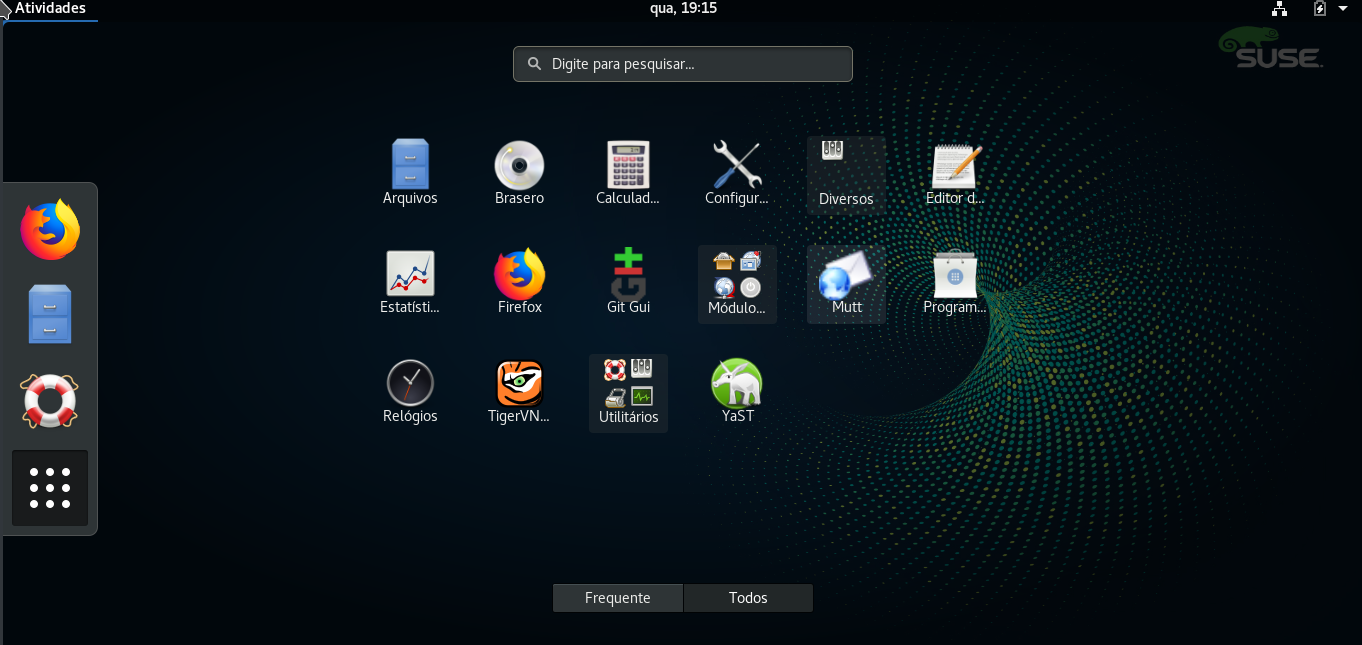Switch to the Todos applications view
1362x645 pixels.
(748, 597)
